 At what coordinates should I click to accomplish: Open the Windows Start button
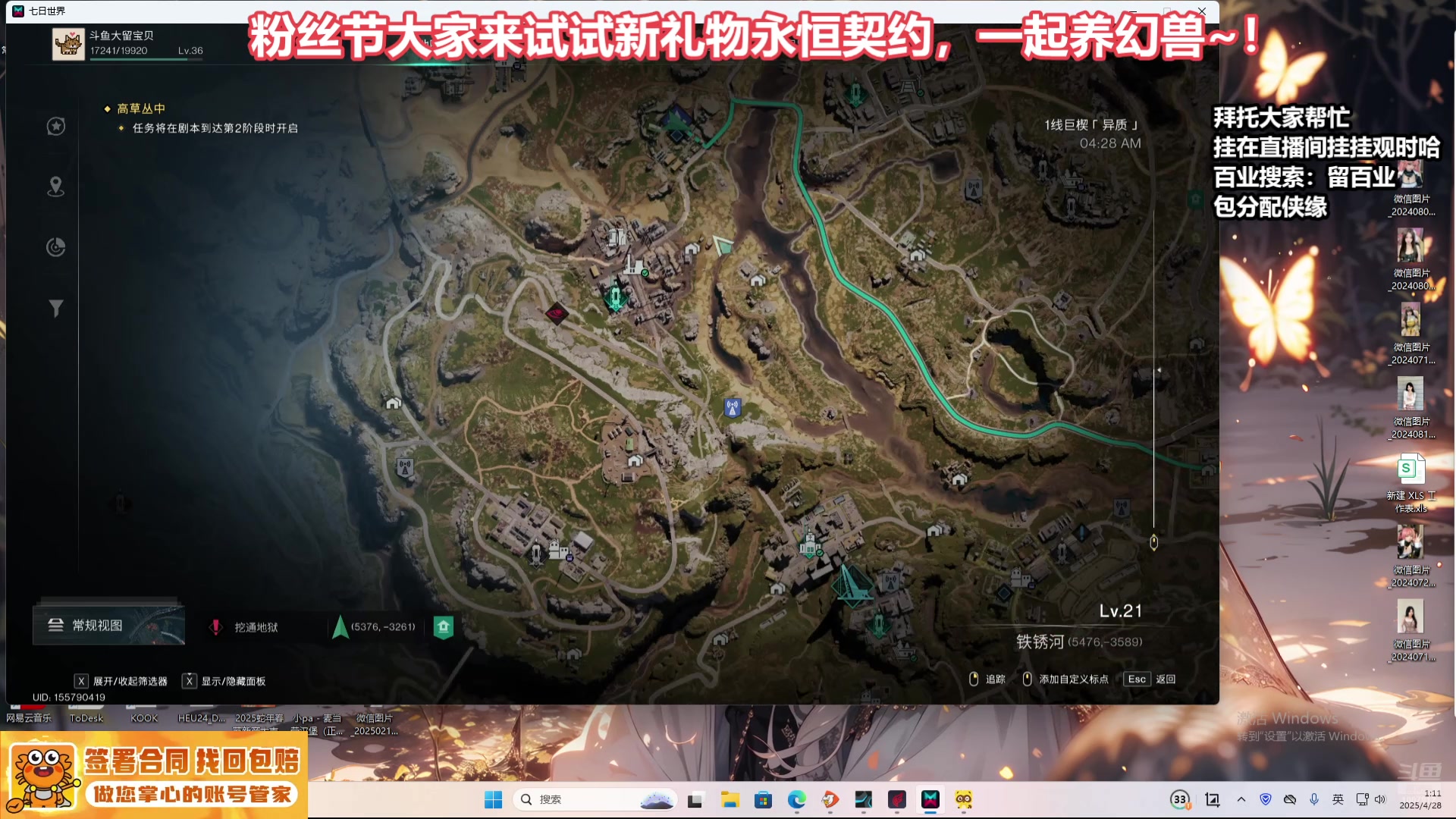493,799
